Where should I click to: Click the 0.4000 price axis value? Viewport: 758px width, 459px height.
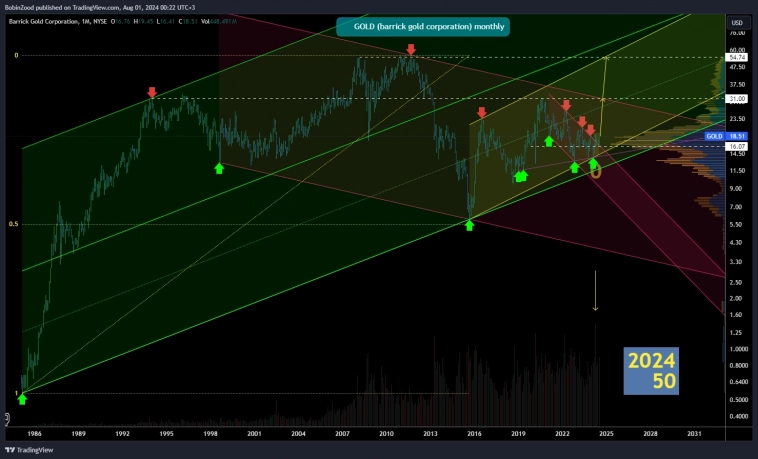(x=738, y=416)
